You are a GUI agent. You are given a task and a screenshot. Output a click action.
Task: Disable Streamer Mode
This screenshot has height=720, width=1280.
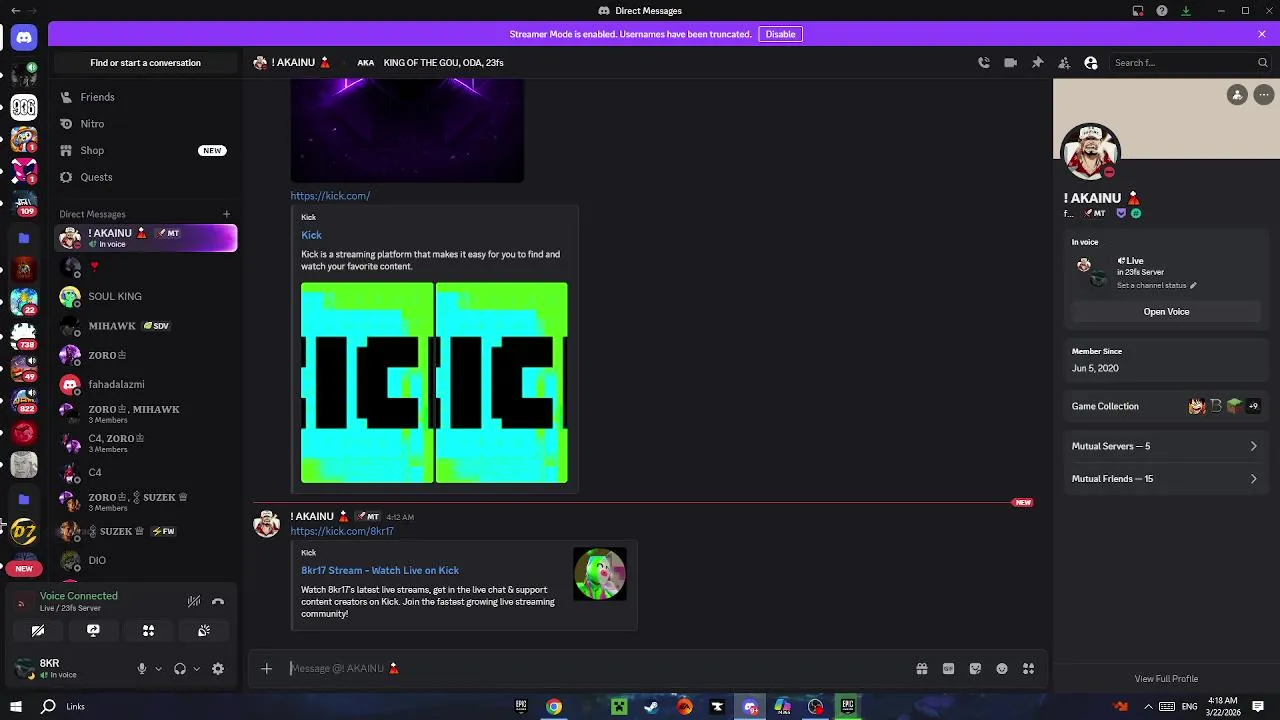(x=780, y=34)
